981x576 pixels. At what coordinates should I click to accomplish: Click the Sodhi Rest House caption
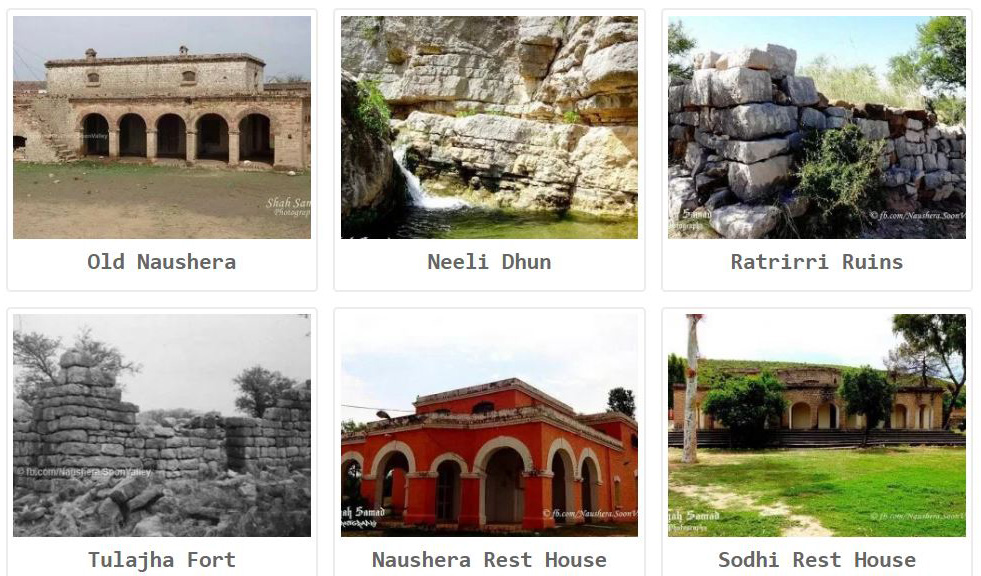(x=816, y=560)
